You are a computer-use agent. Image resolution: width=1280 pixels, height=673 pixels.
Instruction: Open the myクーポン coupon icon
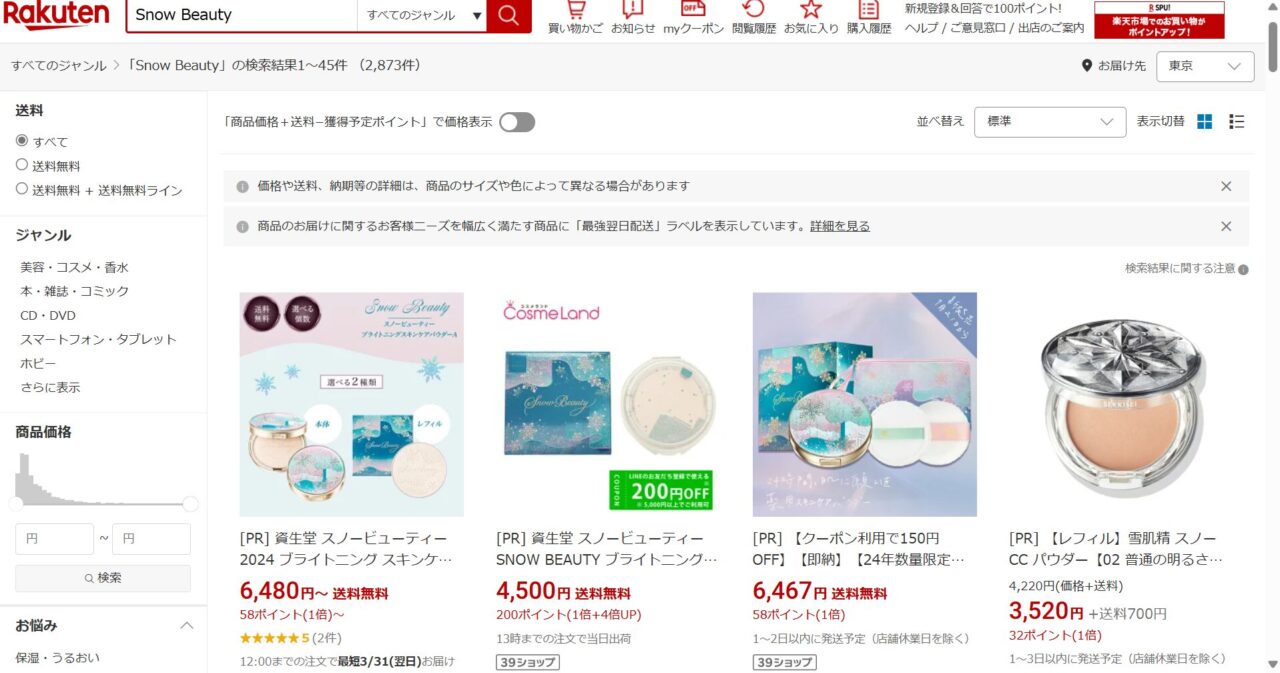click(693, 17)
